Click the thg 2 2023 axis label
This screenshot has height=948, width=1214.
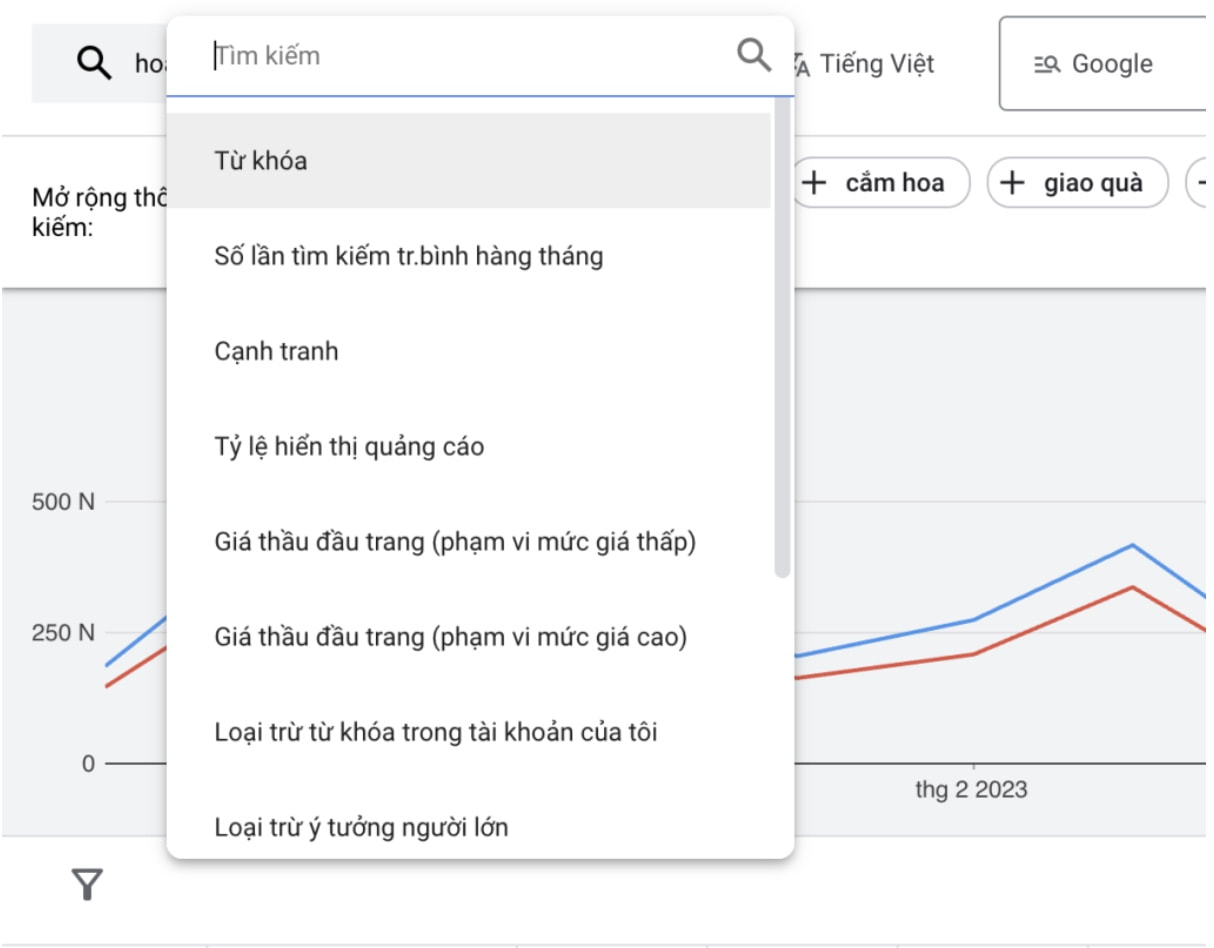971,790
